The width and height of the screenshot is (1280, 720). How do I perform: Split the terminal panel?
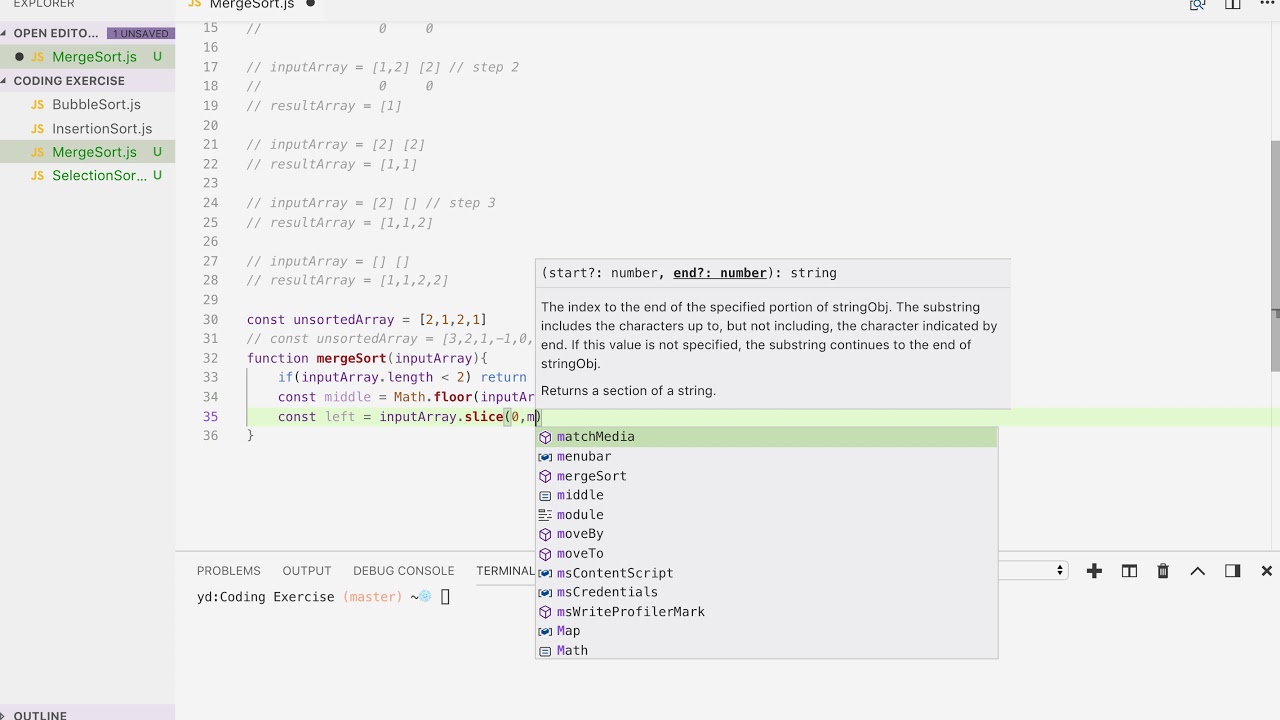point(1129,571)
